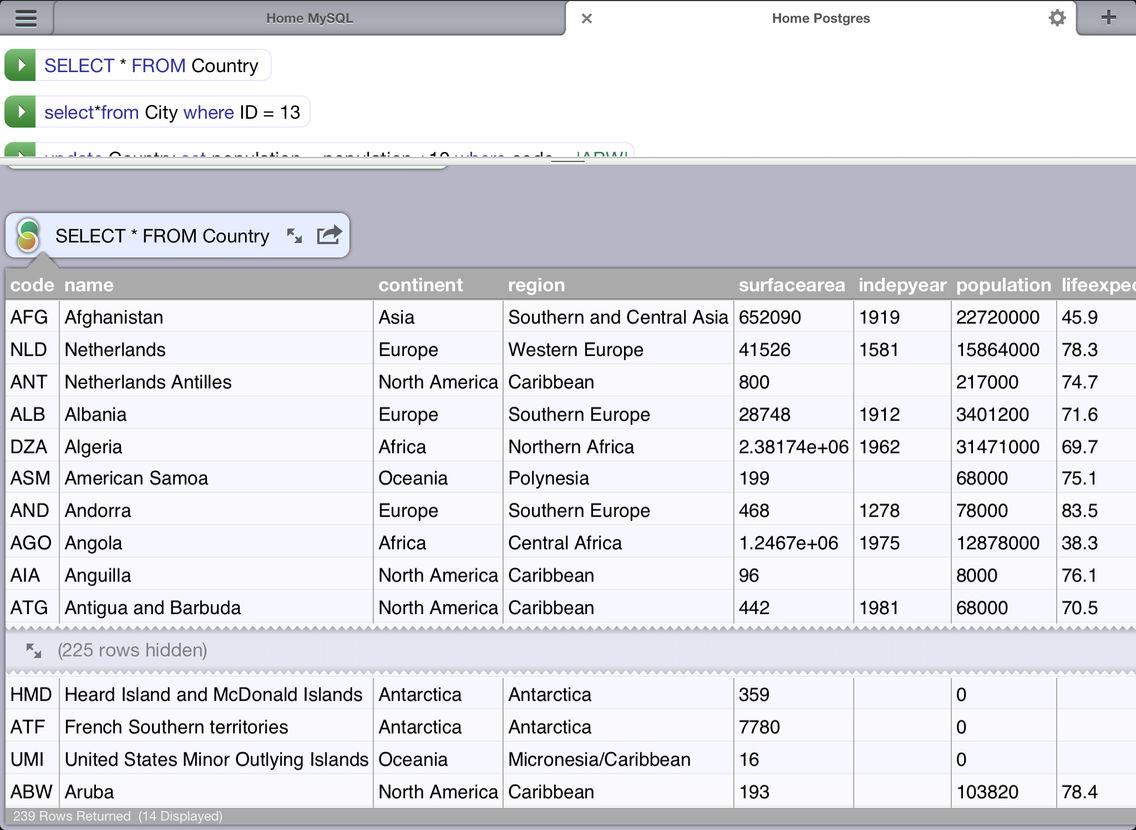Select the Home Postgres tab

(x=820, y=18)
